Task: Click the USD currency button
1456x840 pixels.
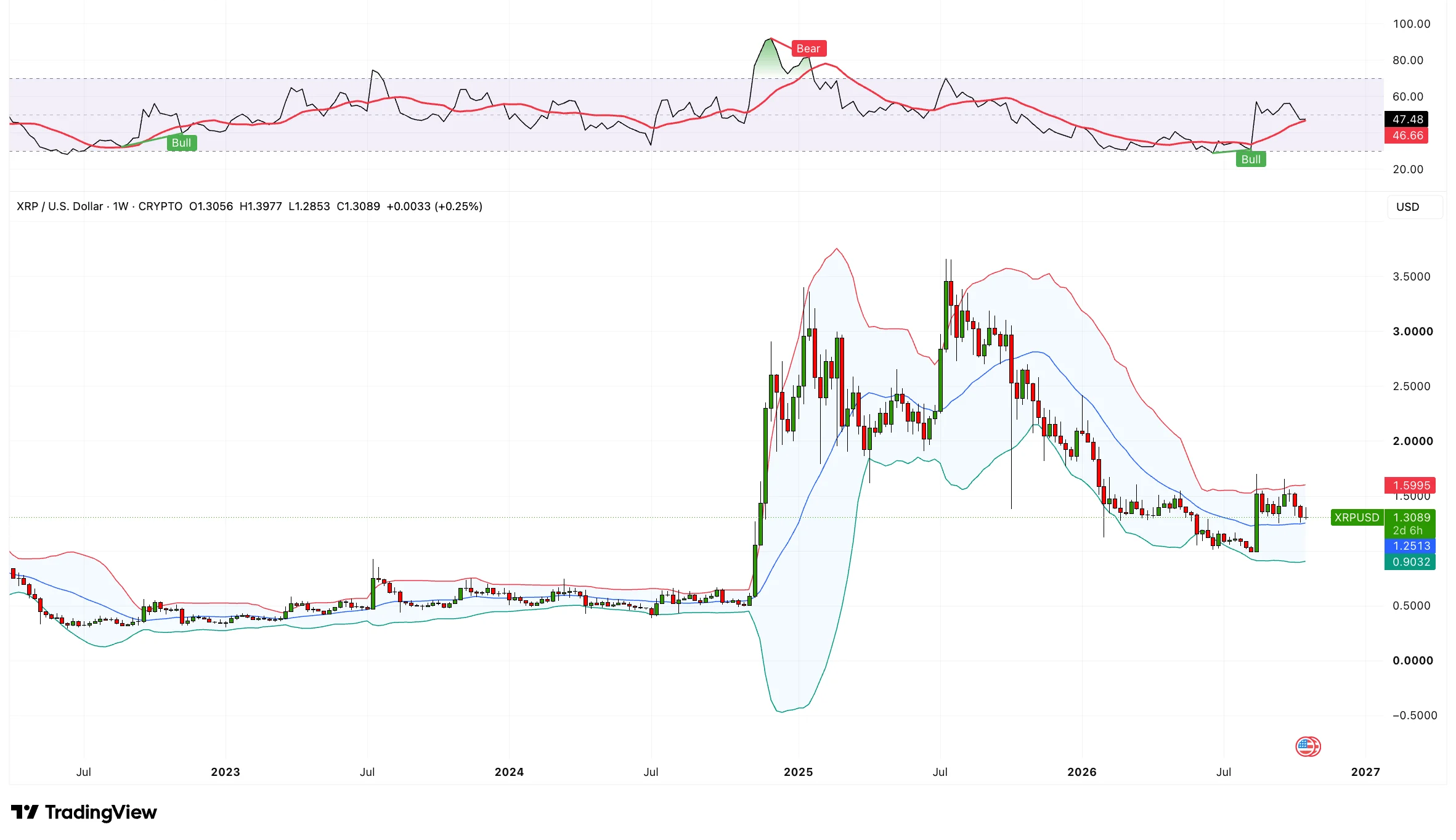Action: [x=1414, y=207]
